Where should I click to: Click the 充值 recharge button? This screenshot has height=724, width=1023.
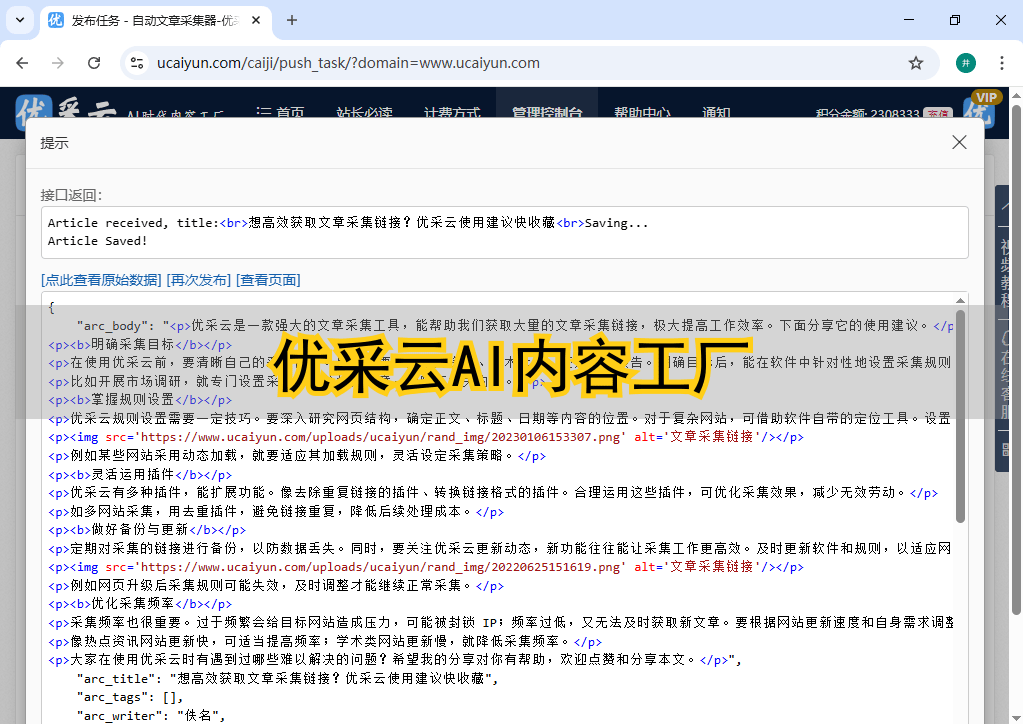point(937,115)
